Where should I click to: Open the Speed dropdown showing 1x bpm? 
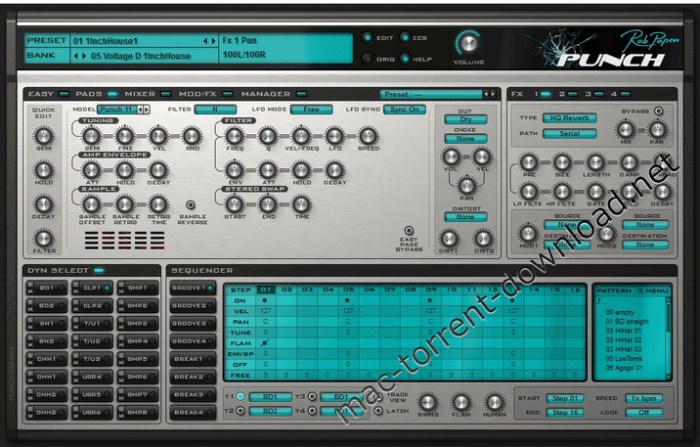tap(644, 398)
